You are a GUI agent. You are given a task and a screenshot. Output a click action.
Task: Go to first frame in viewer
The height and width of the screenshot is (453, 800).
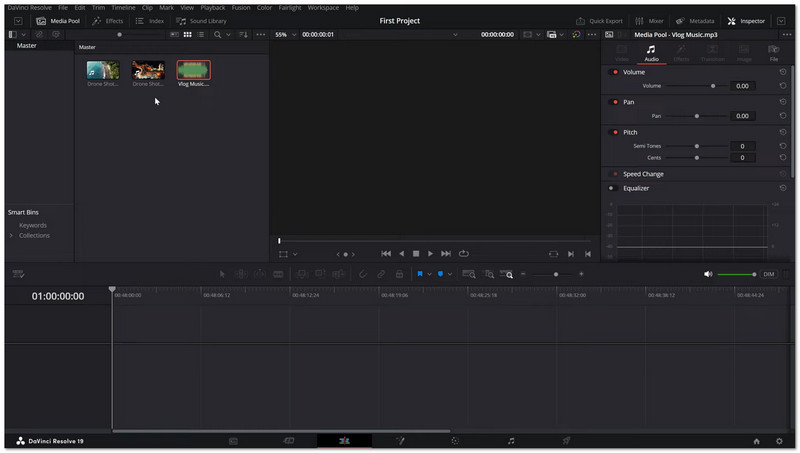pos(386,254)
